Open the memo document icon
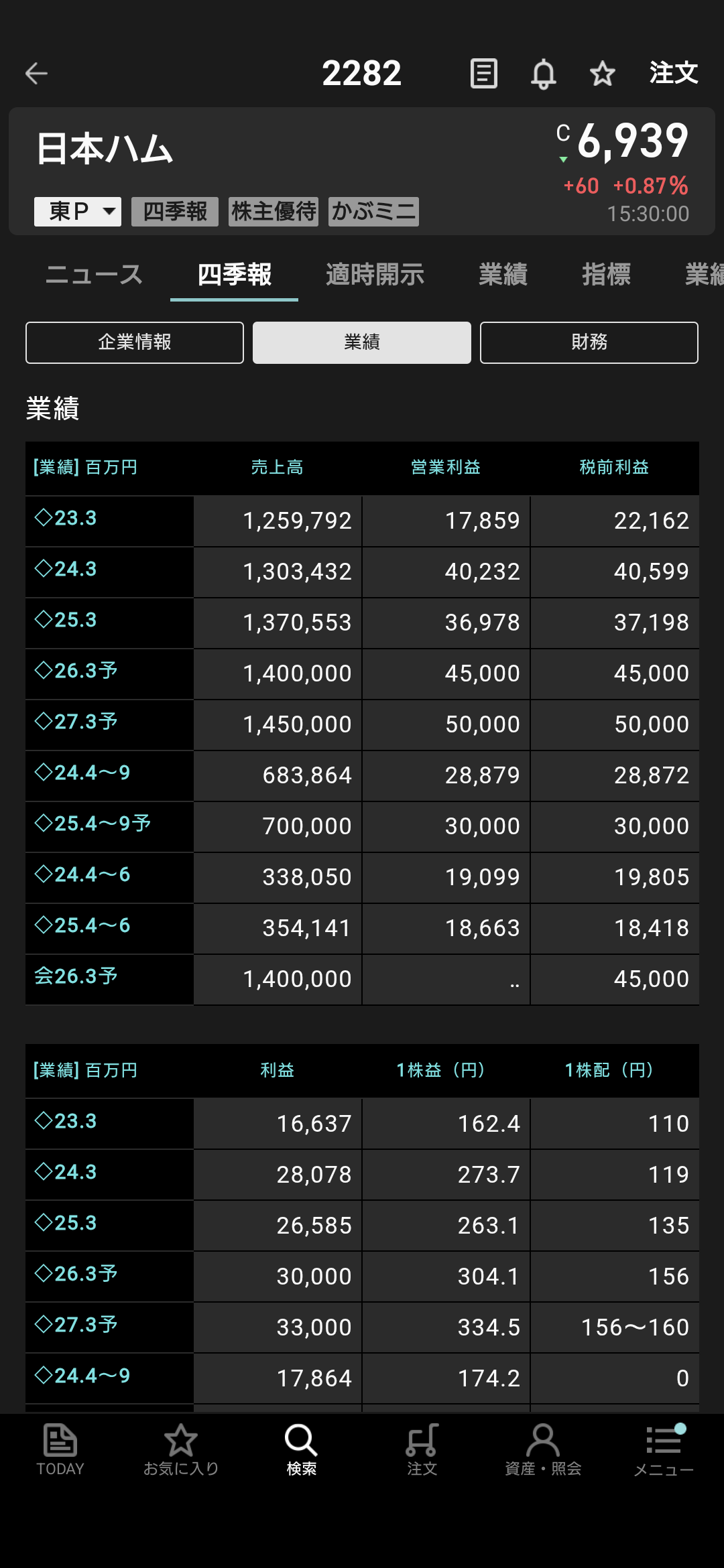This screenshot has width=724, height=1568. pyautogui.click(x=483, y=74)
